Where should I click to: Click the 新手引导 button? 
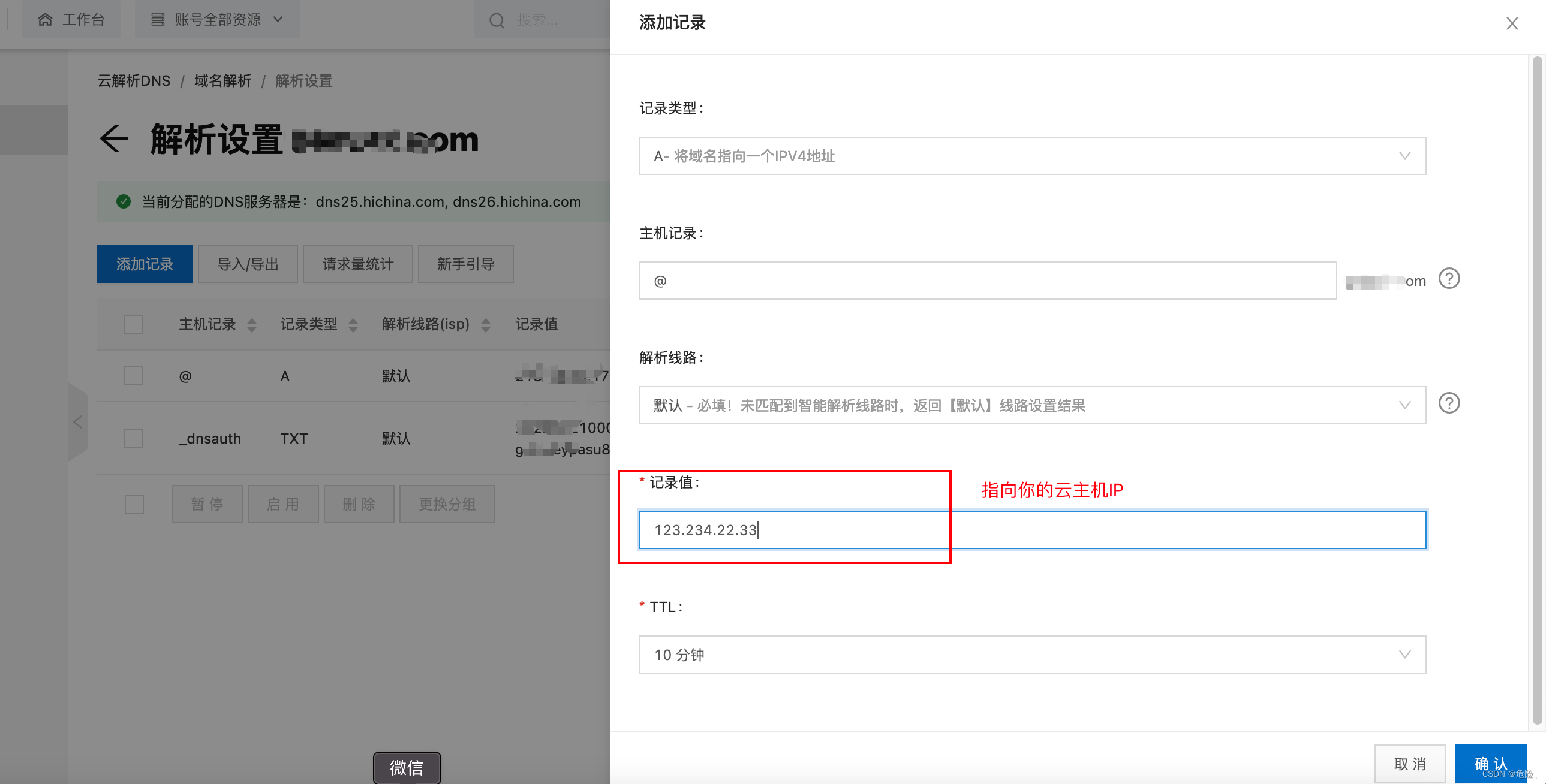point(466,264)
